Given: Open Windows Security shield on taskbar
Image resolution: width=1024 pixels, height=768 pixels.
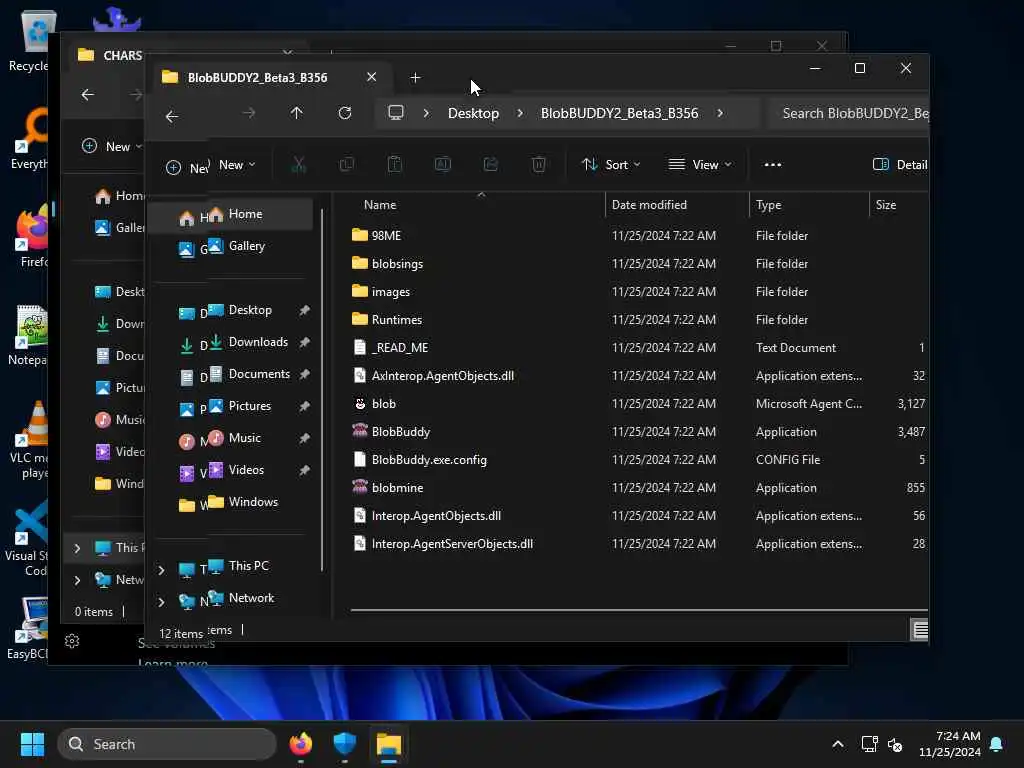Looking at the screenshot, I should (x=345, y=744).
